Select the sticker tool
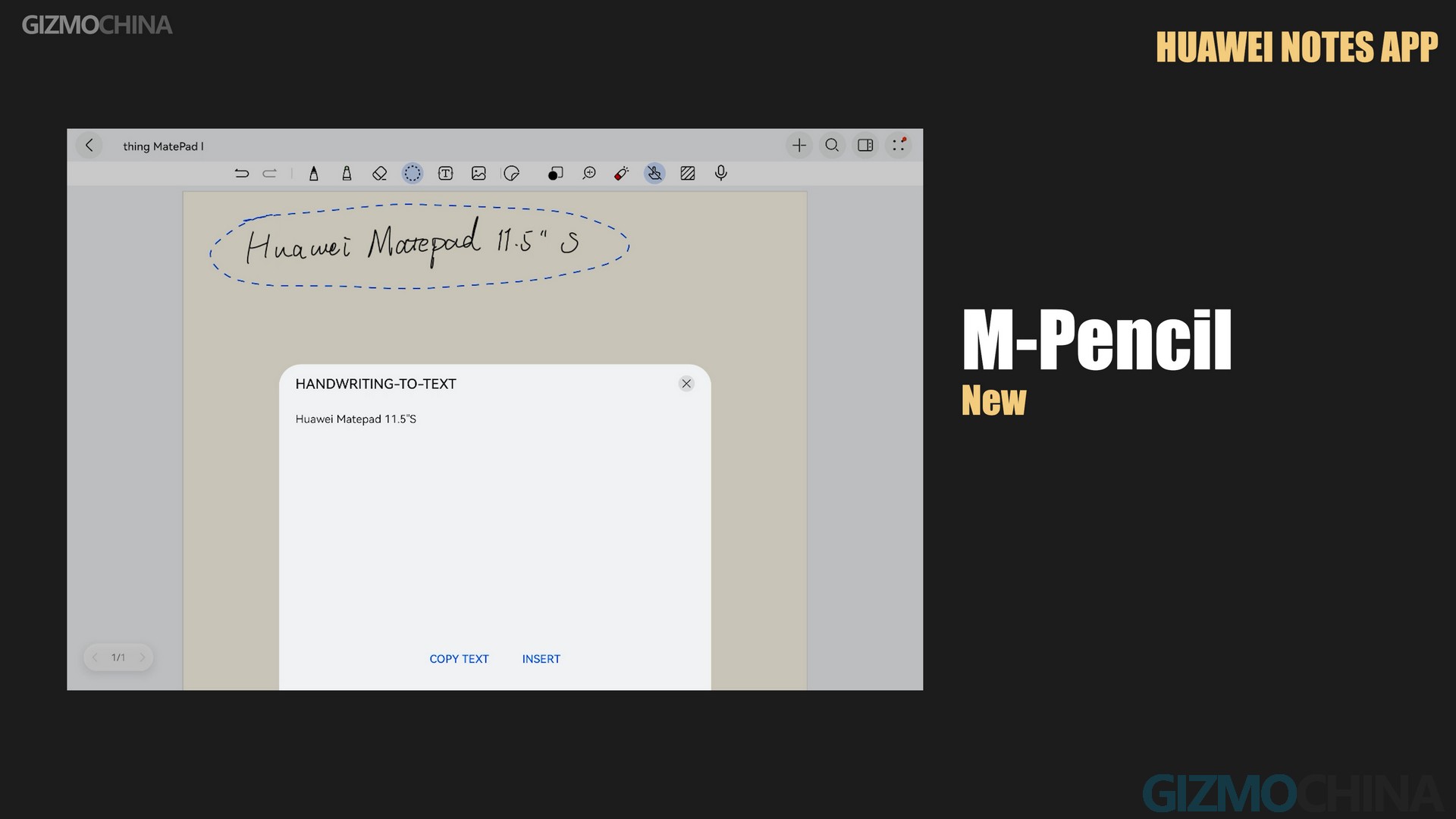 pos(512,173)
